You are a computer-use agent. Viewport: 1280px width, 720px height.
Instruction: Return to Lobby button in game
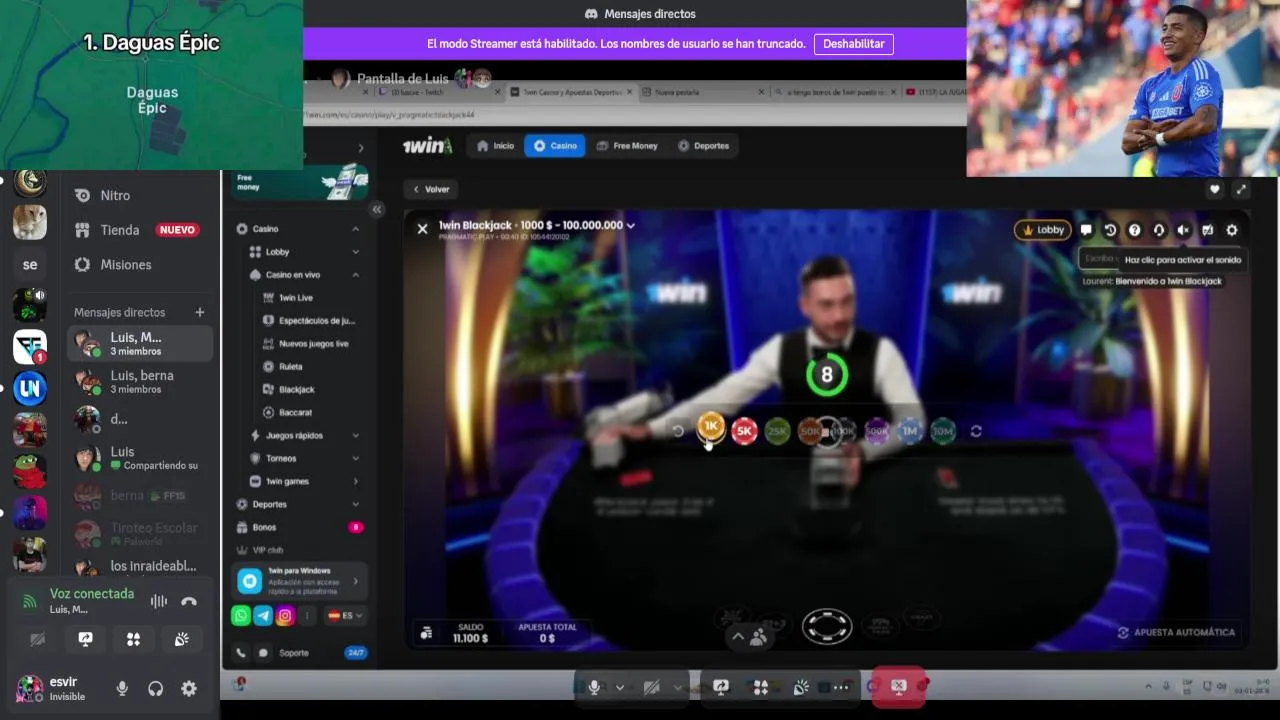pos(1042,230)
